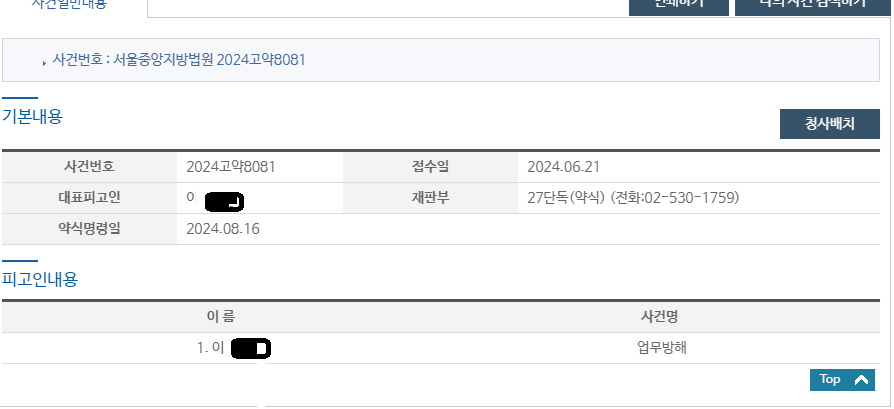This screenshot has width=894, height=409.
Task: Open the 청사배치 courthouse layout button
Action: click(829, 124)
